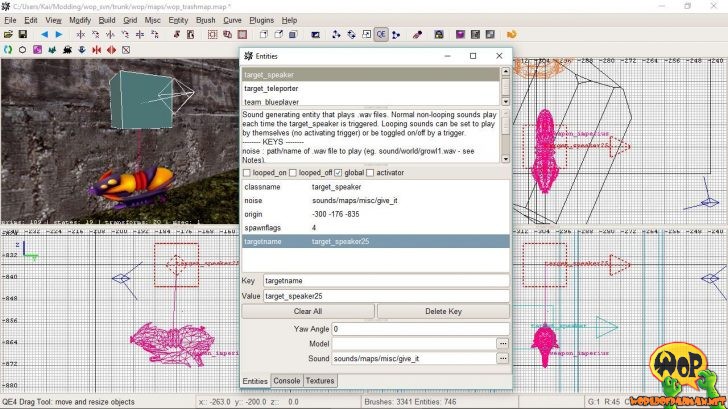Image resolution: width=728 pixels, height=409 pixels.
Task: Click the blue left arrow undo icon
Action: (x=44, y=34)
